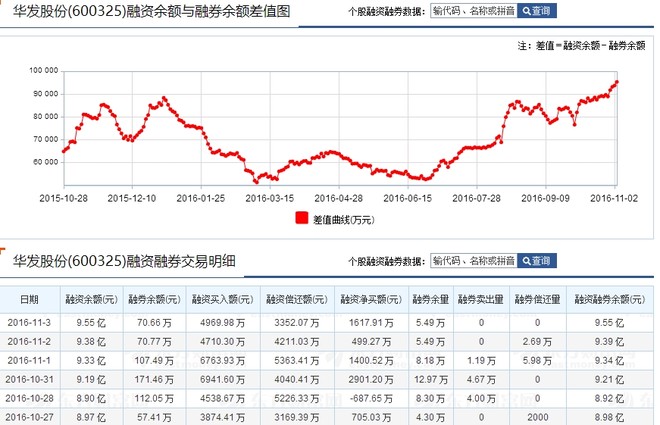The width and height of the screenshot is (660, 425).
Task: Select the 2016-11-3 date cell
Action: [29, 323]
